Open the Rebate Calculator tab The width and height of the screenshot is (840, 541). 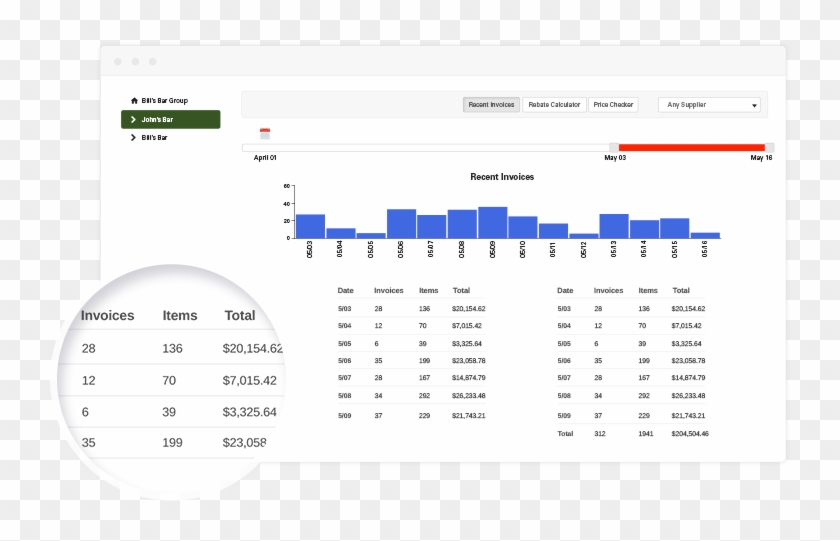pyautogui.click(x=554, y=105)
